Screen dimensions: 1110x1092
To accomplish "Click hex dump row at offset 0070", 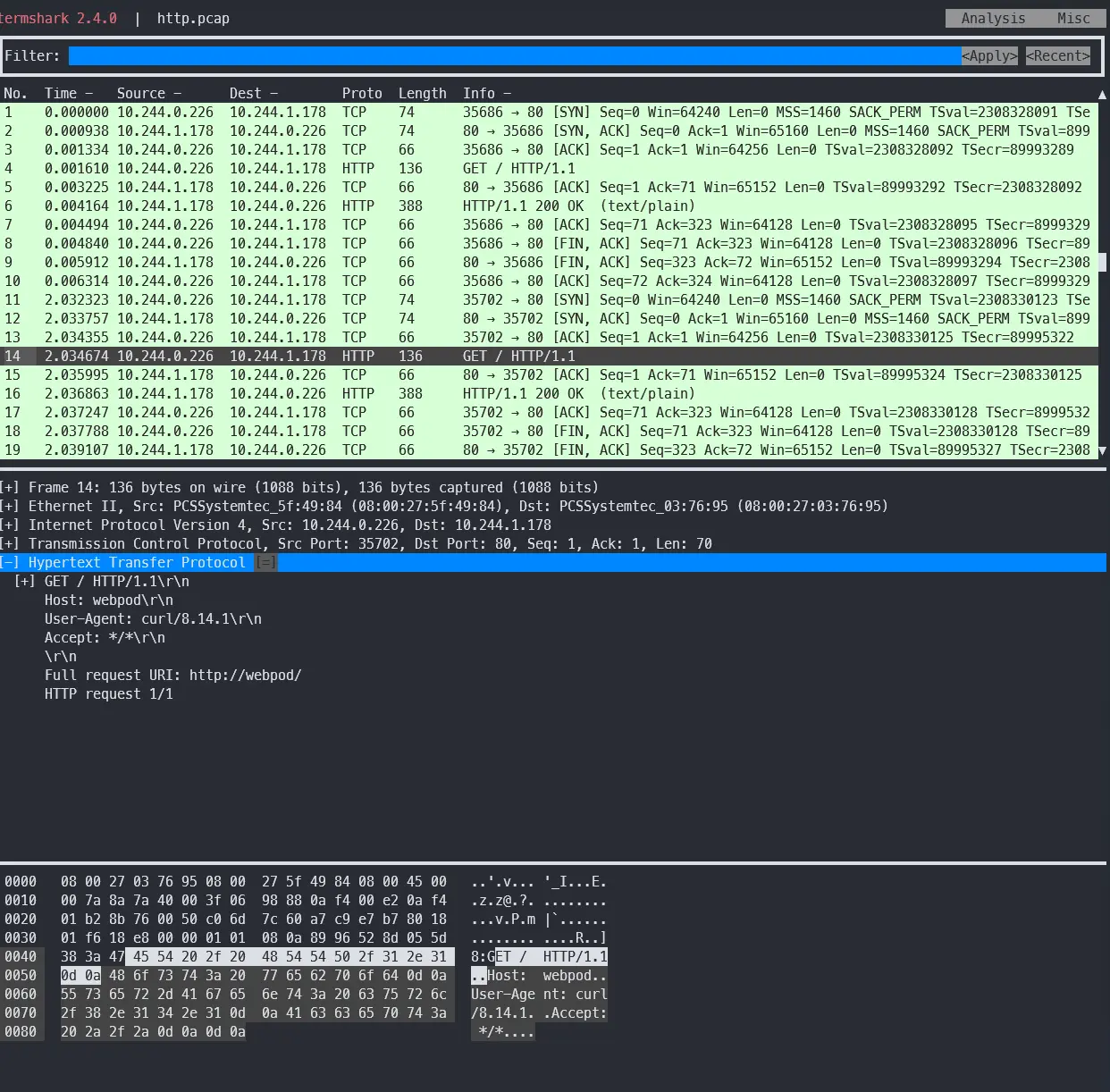I will tap(305, 1012).
